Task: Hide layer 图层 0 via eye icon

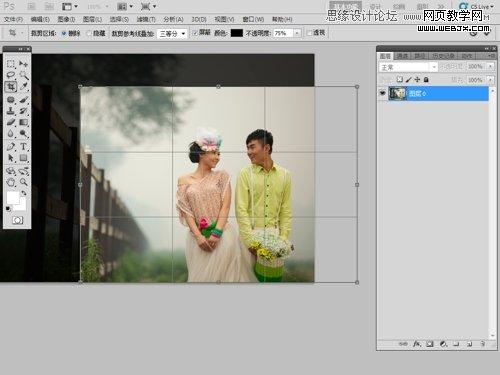Action: [x=382, y=94]
